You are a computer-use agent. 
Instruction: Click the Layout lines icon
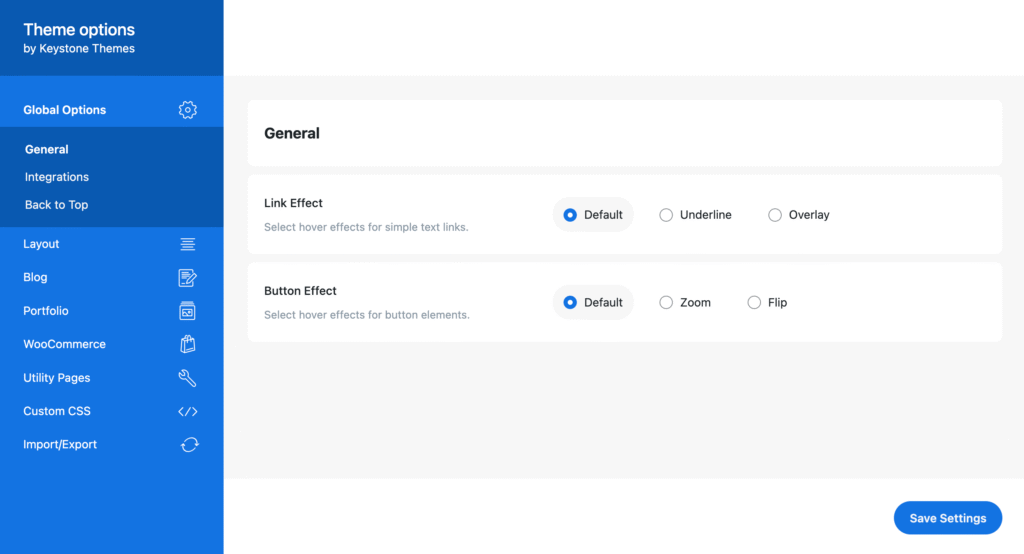point(187,244)
